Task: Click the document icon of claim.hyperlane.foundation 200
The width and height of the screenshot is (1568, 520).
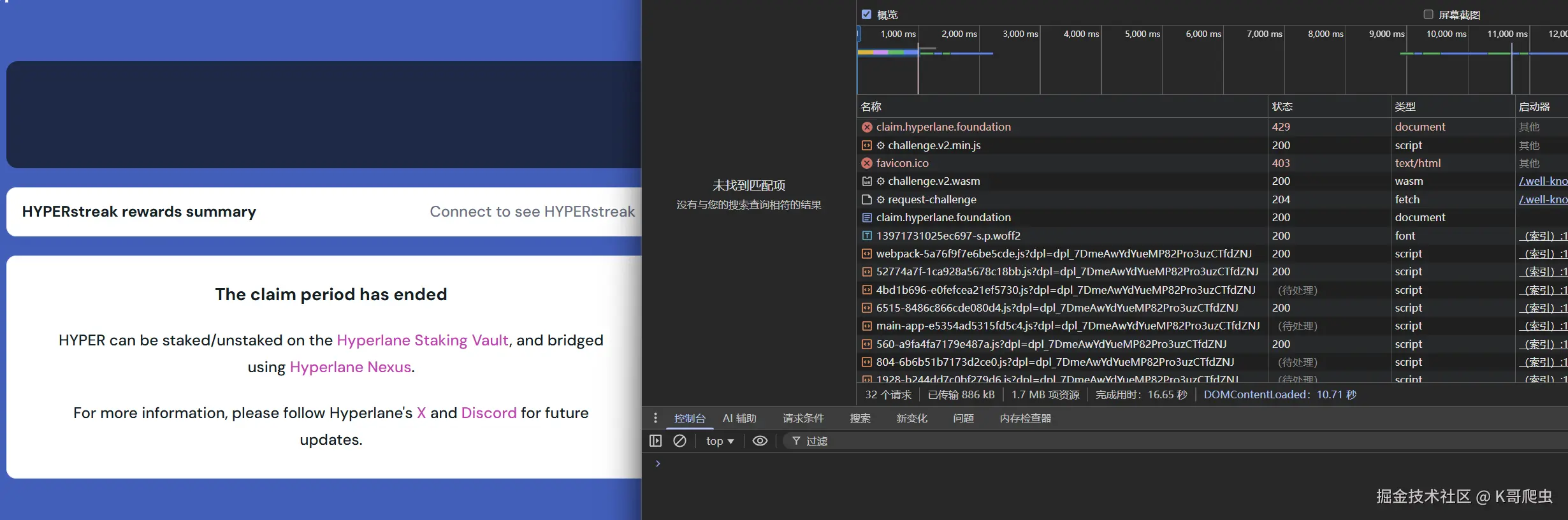Action: (x=867, y=217)
